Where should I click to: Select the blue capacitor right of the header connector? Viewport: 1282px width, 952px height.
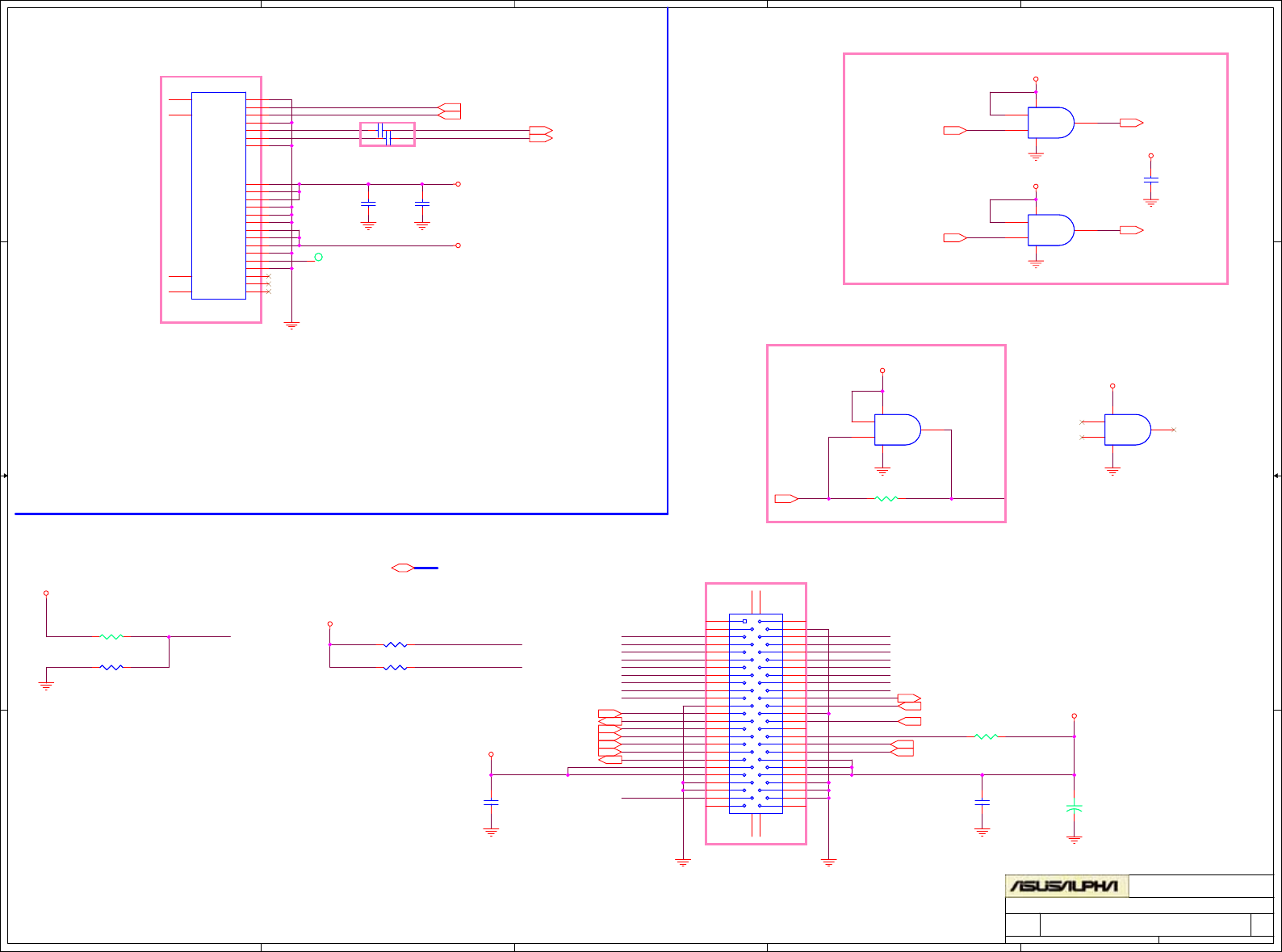[982, 803]
